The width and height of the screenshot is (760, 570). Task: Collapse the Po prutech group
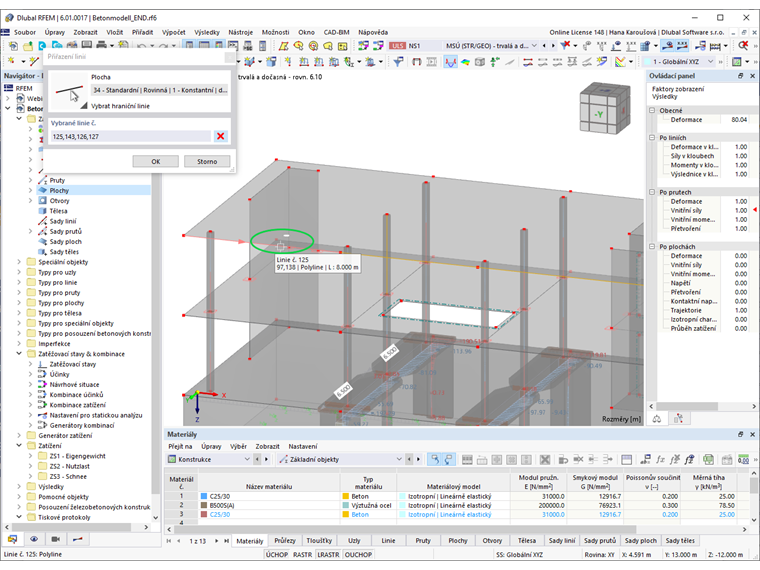click(652, 192)
